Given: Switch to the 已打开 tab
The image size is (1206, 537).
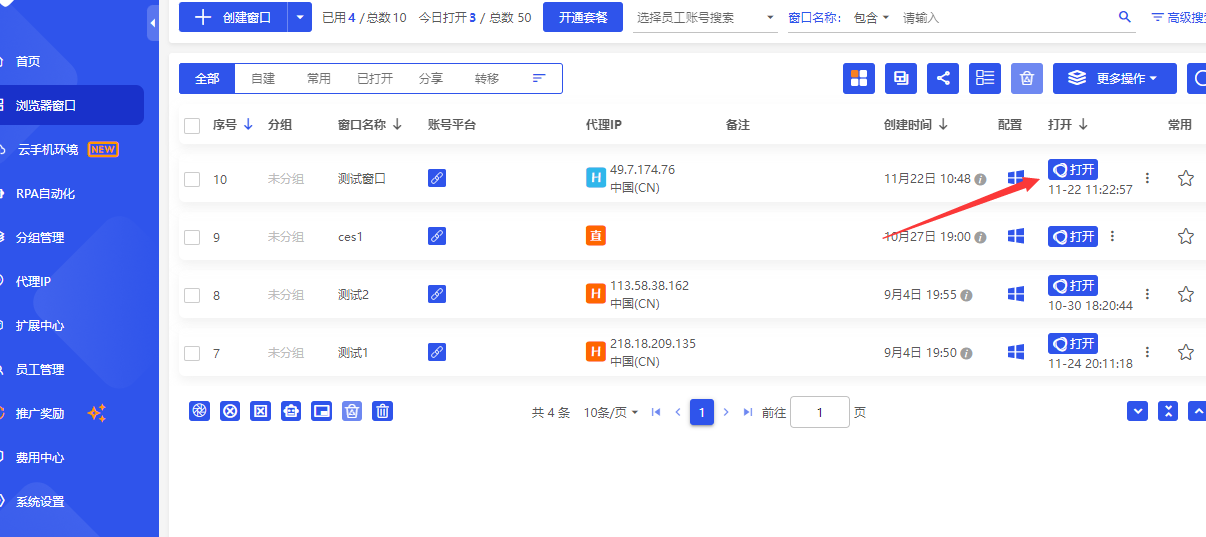Looking at the screenshot, I should click(375, 79).
